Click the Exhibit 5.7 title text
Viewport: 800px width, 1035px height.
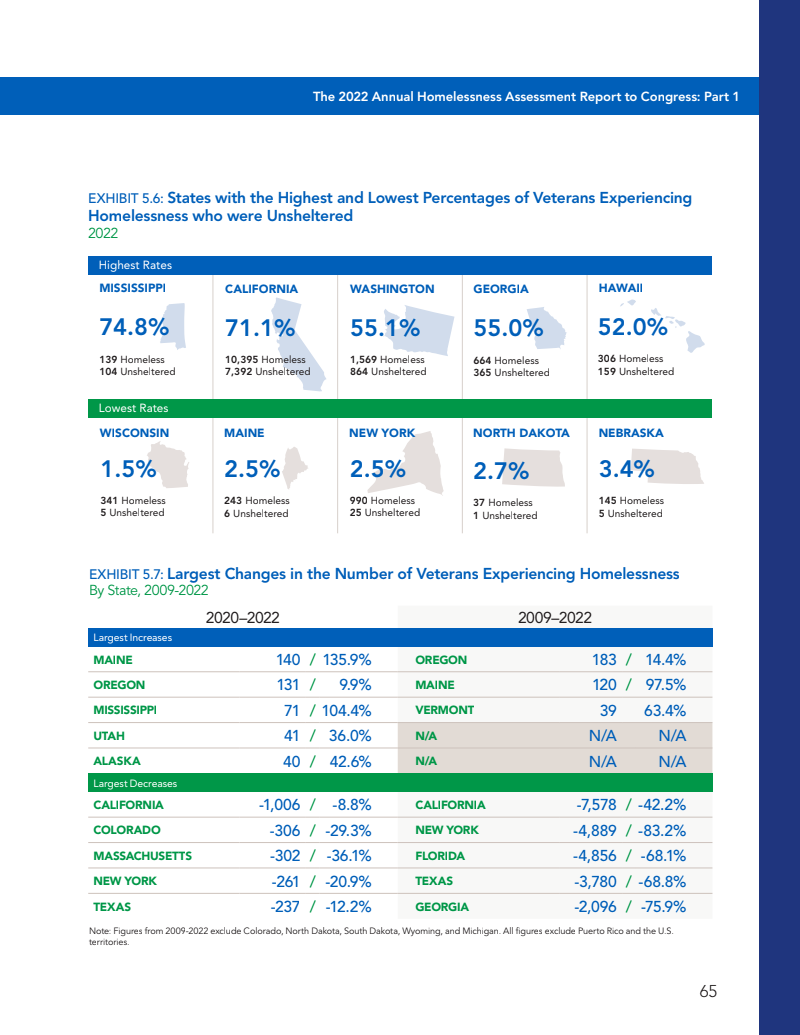384,574
